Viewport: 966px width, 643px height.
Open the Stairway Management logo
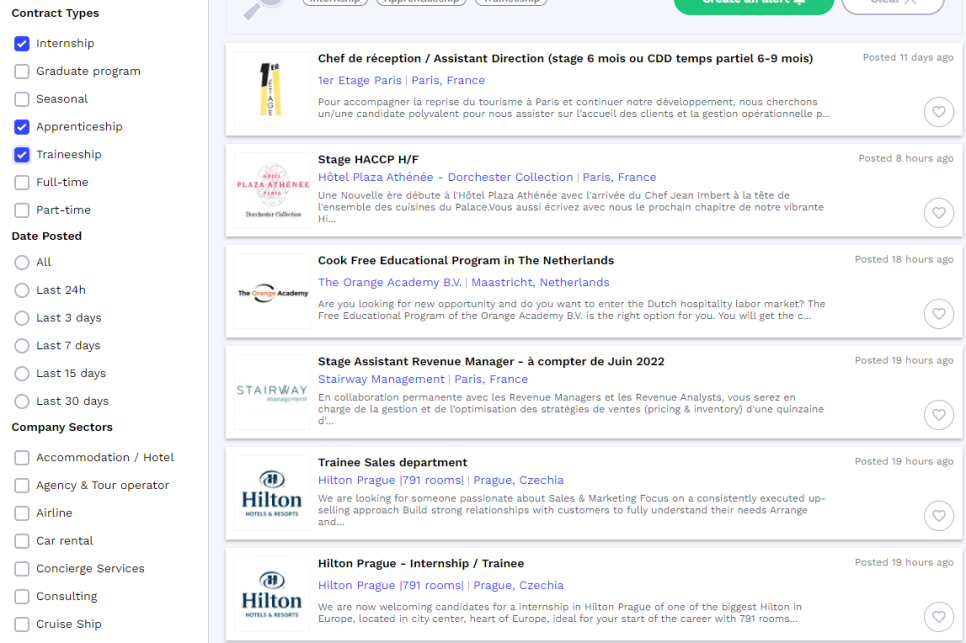click(272, 392)
